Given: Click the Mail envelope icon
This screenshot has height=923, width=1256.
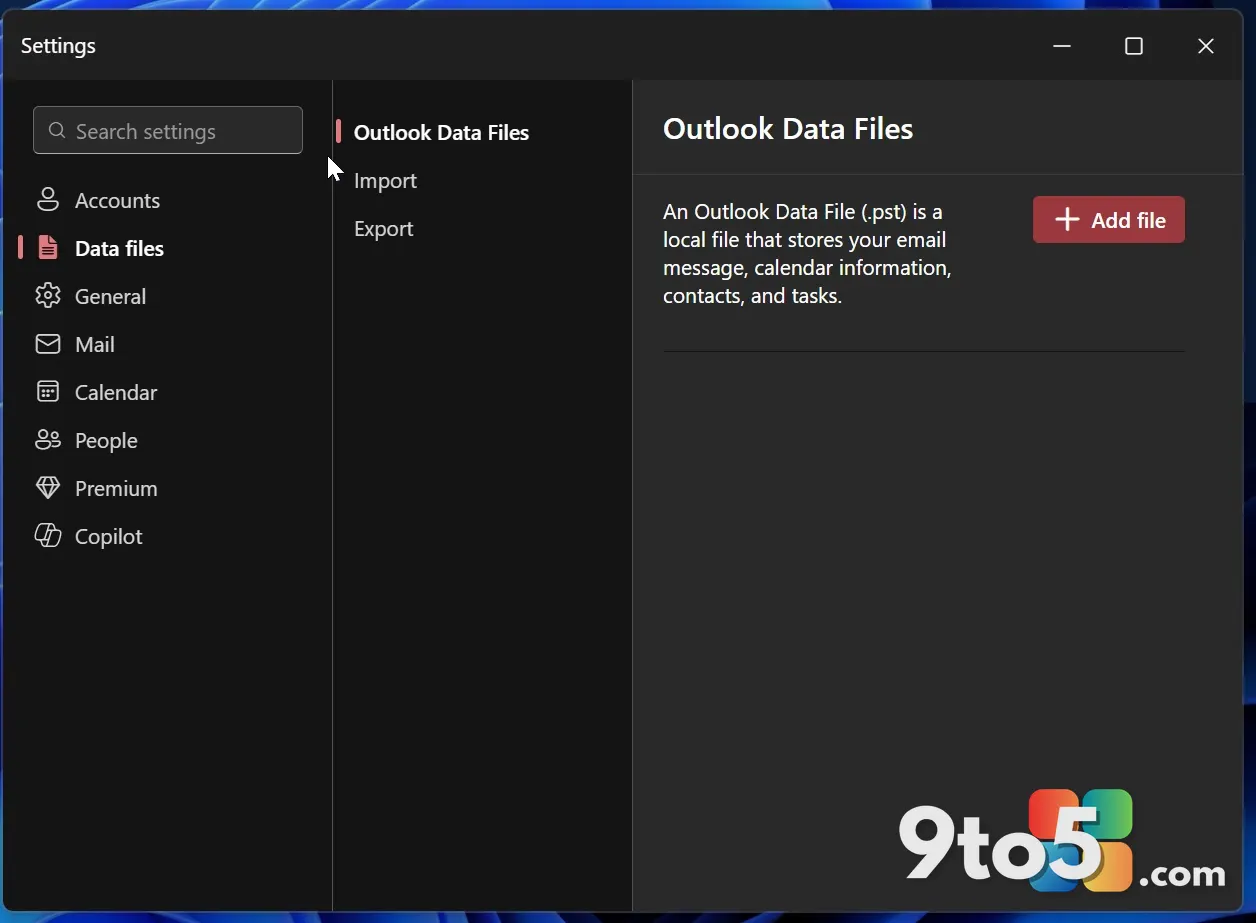Looking at the screenshot, I should [x=48, y=344].
